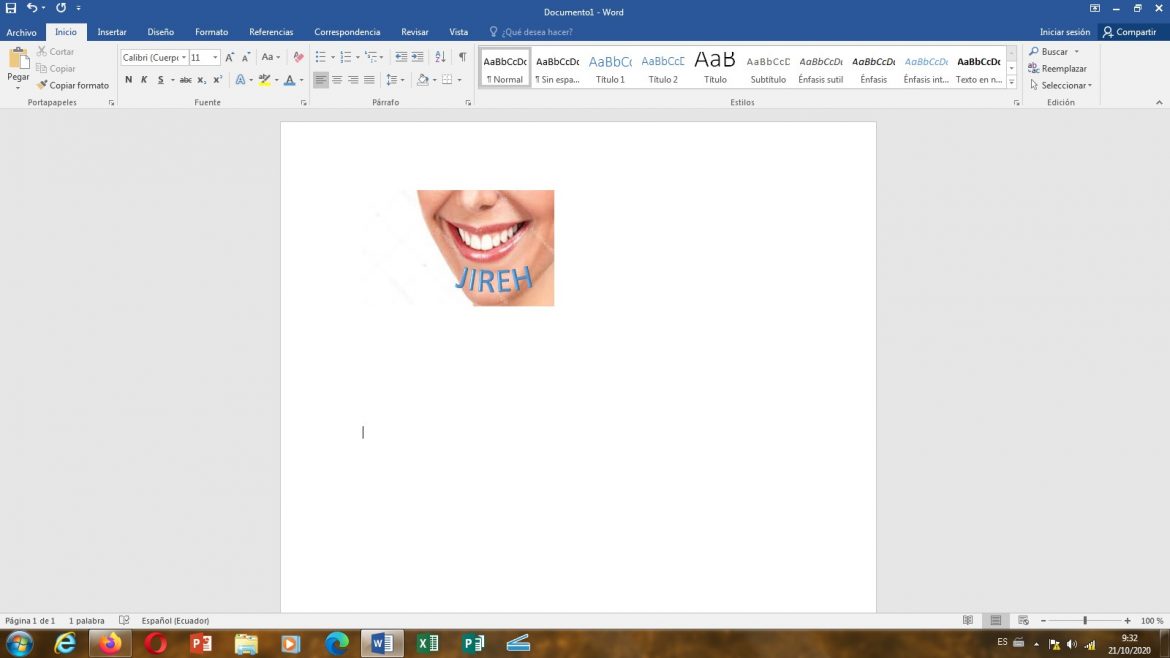The width and height of the screenshot is (1170, 658).
Task: Click the Reemplazar button
Action: click(1058, 68)
